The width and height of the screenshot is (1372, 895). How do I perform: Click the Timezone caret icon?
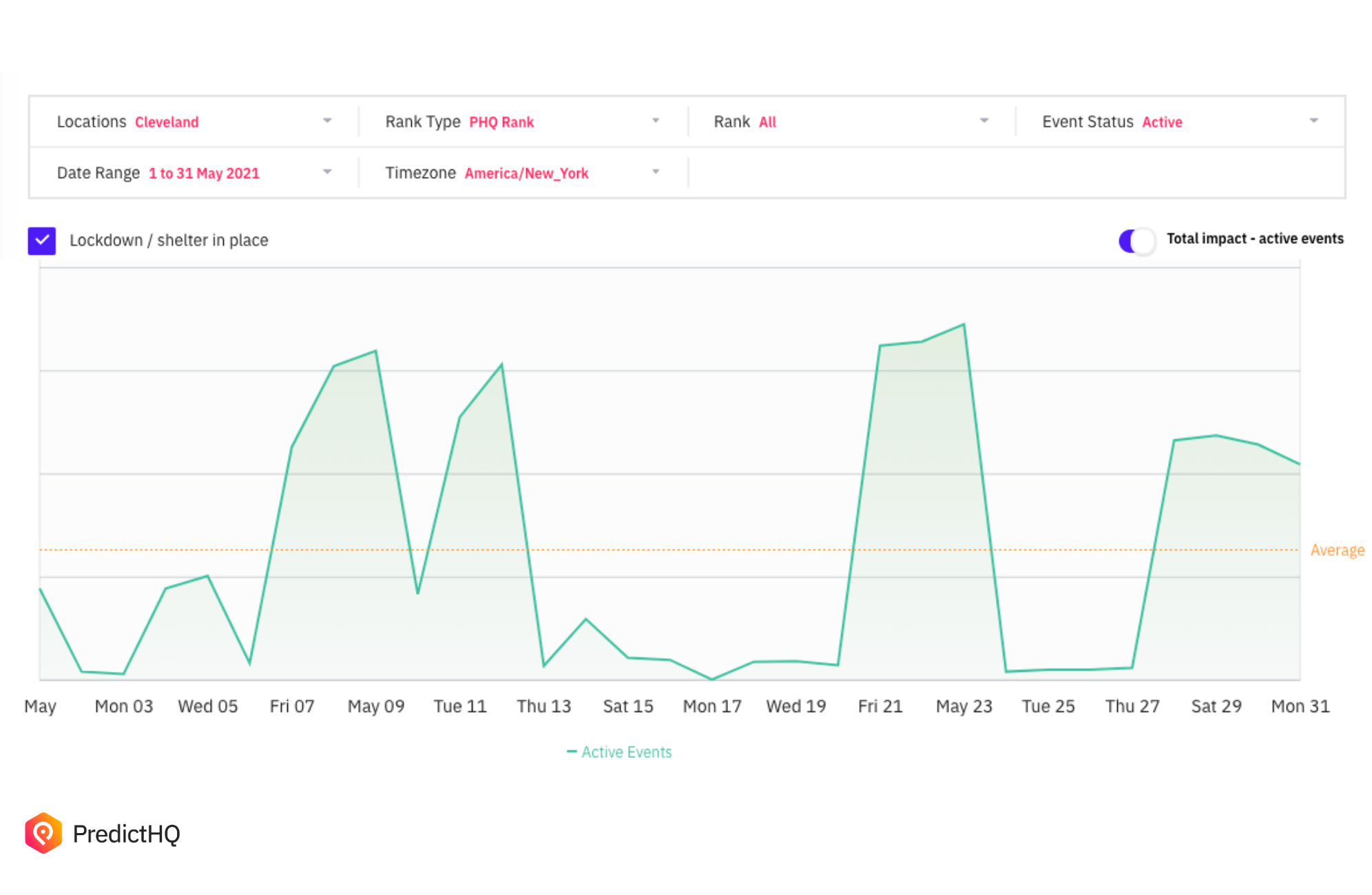click(x=656, y=172)
